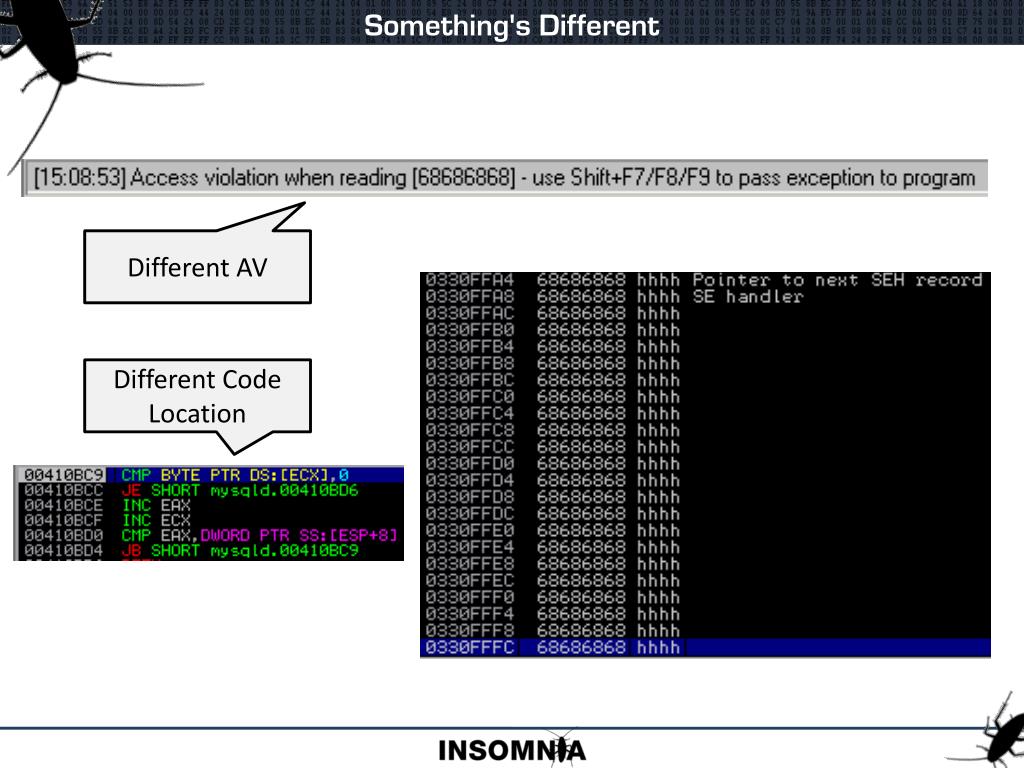Click the INSOMNIA logo in footer
Screen dimensions: 1024x768
(x=513, y=750)
